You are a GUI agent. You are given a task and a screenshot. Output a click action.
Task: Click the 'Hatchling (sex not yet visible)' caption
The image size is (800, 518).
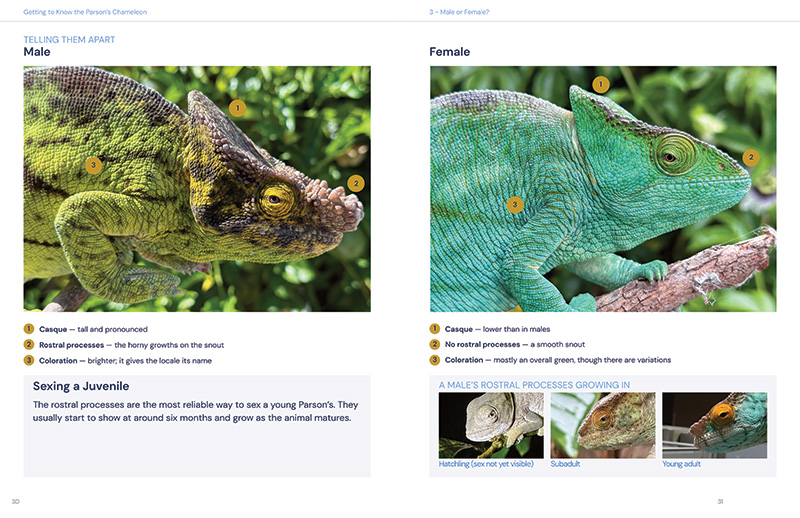(x=486, y=464)
